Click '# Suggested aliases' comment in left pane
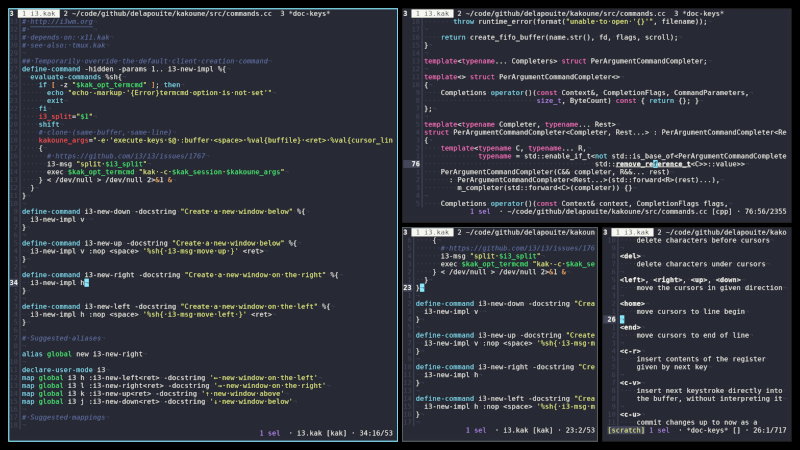This screenshot has width=800, height=450. click(x=61, y=338)
